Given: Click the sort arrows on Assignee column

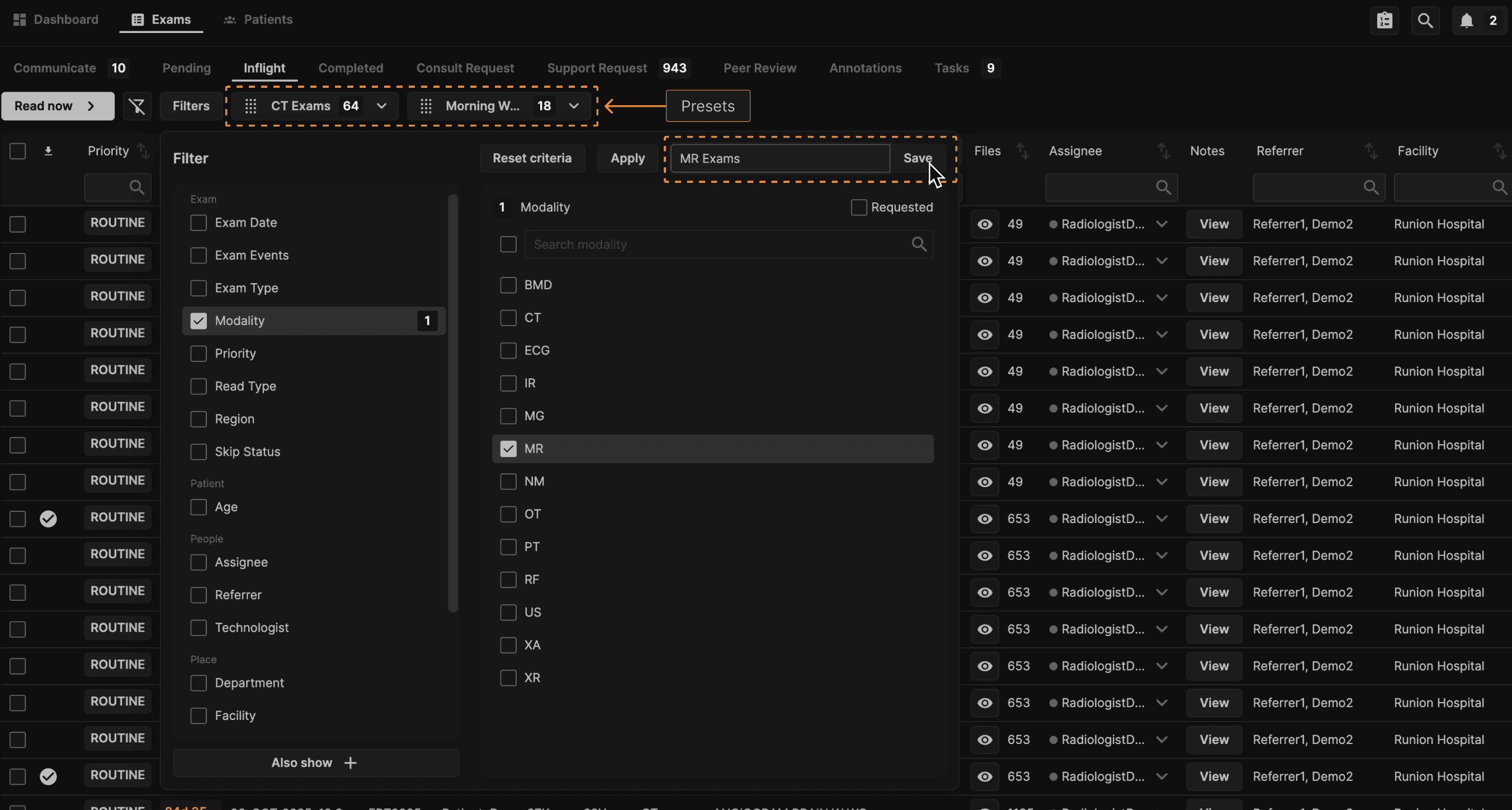Looking at the screenshot, I should click(1163, 152).
